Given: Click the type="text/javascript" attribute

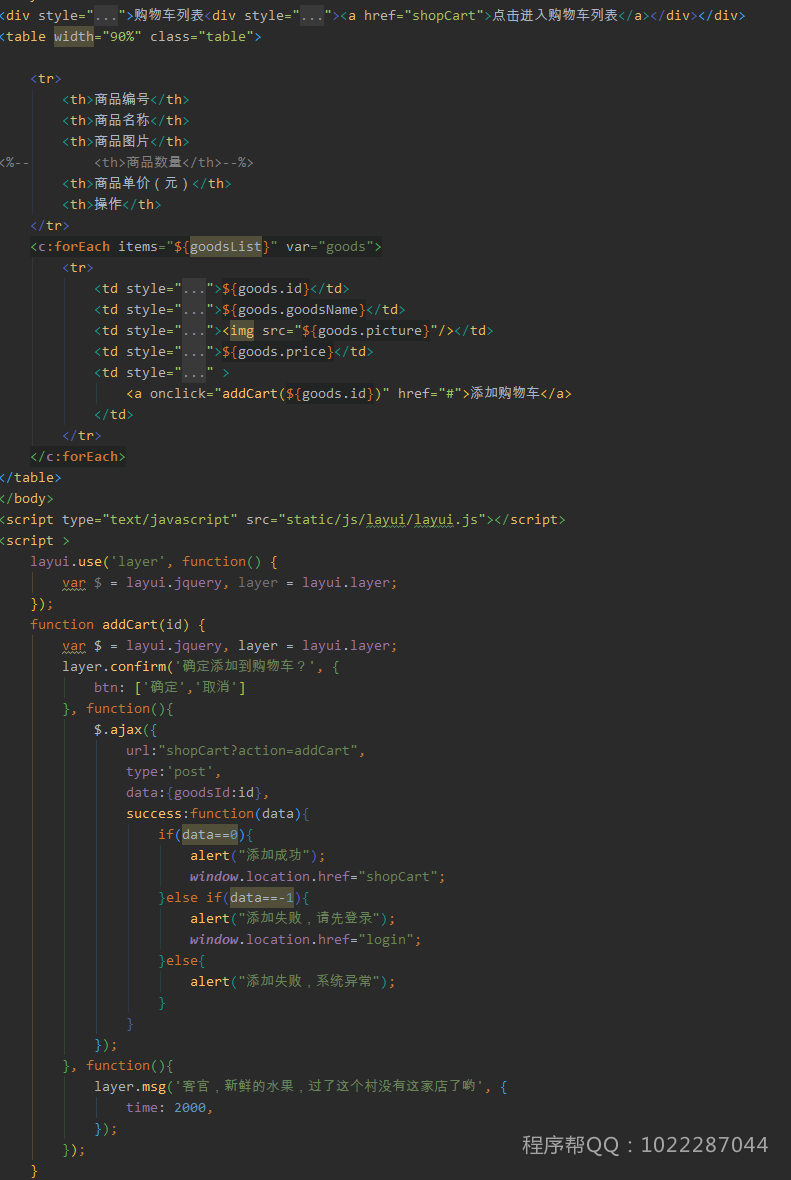Looking at the screenshot, I should click(150, 520).
